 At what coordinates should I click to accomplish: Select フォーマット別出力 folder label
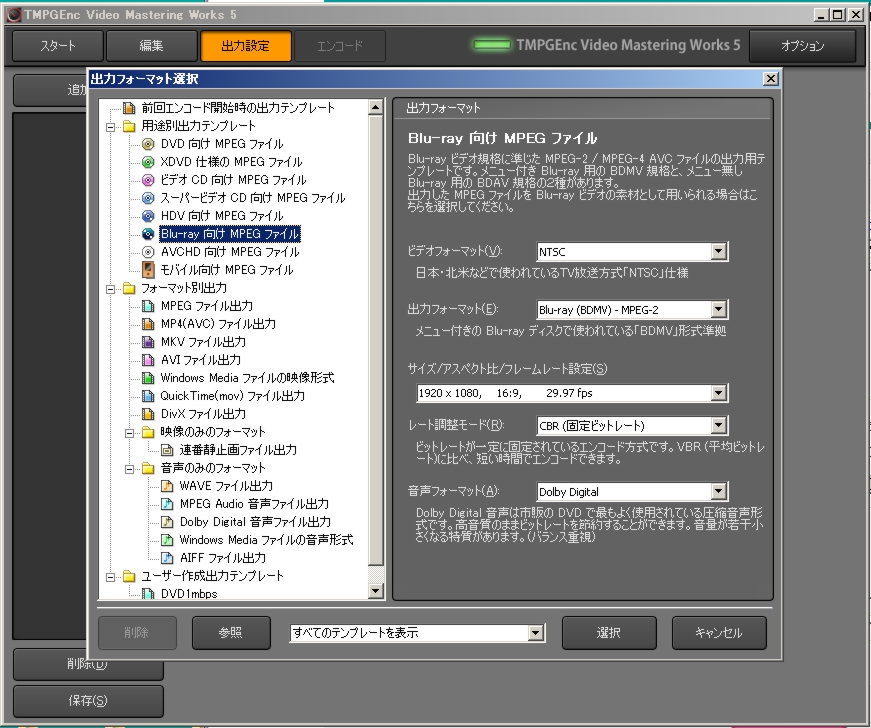[x=184, y=288]
